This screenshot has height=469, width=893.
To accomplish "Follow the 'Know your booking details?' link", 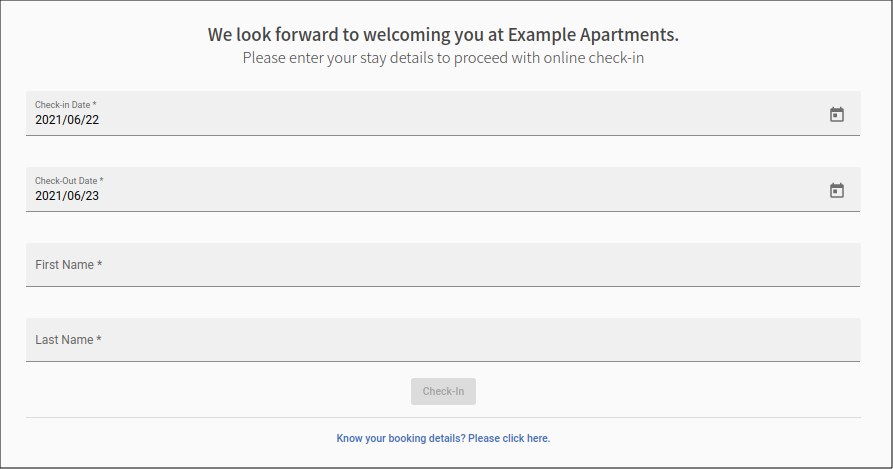I will (443, 438).
